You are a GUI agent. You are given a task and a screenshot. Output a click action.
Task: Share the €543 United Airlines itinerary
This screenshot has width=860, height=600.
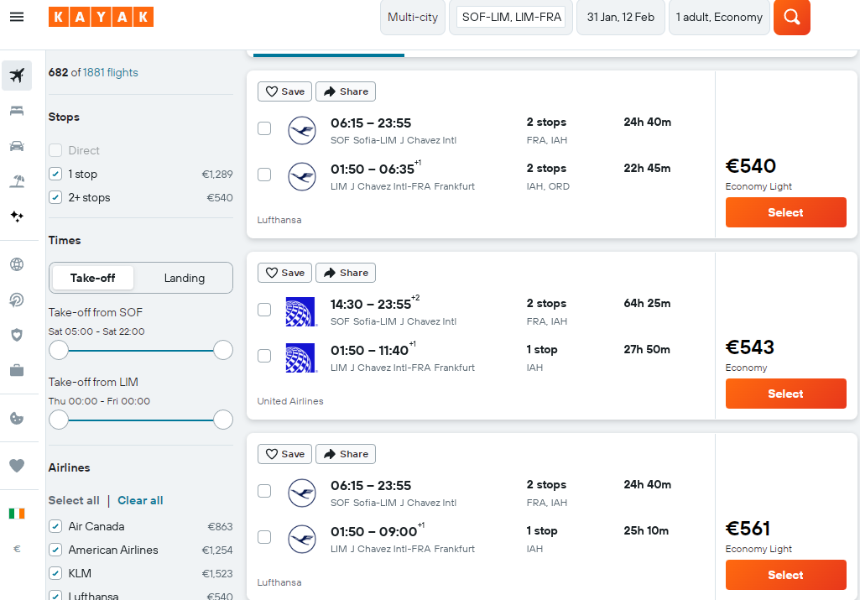[346, 273]
